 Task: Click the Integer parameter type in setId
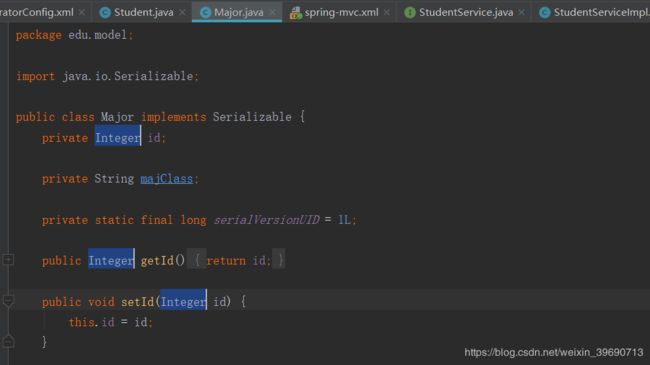[183, 301]
